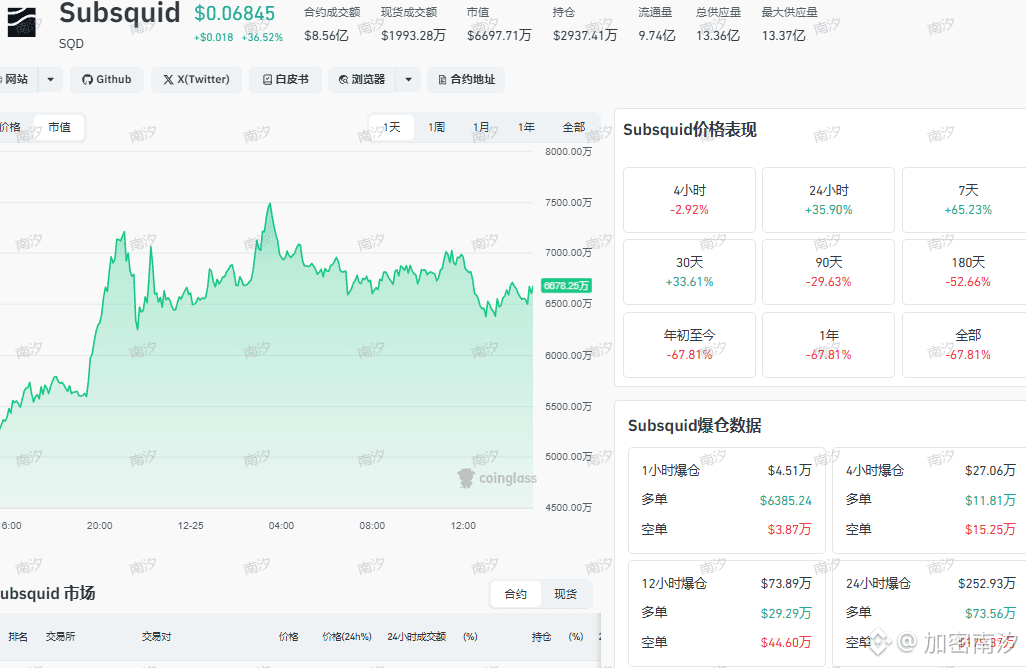Expand the 网站 website dropdown arrow

[50, 80]
